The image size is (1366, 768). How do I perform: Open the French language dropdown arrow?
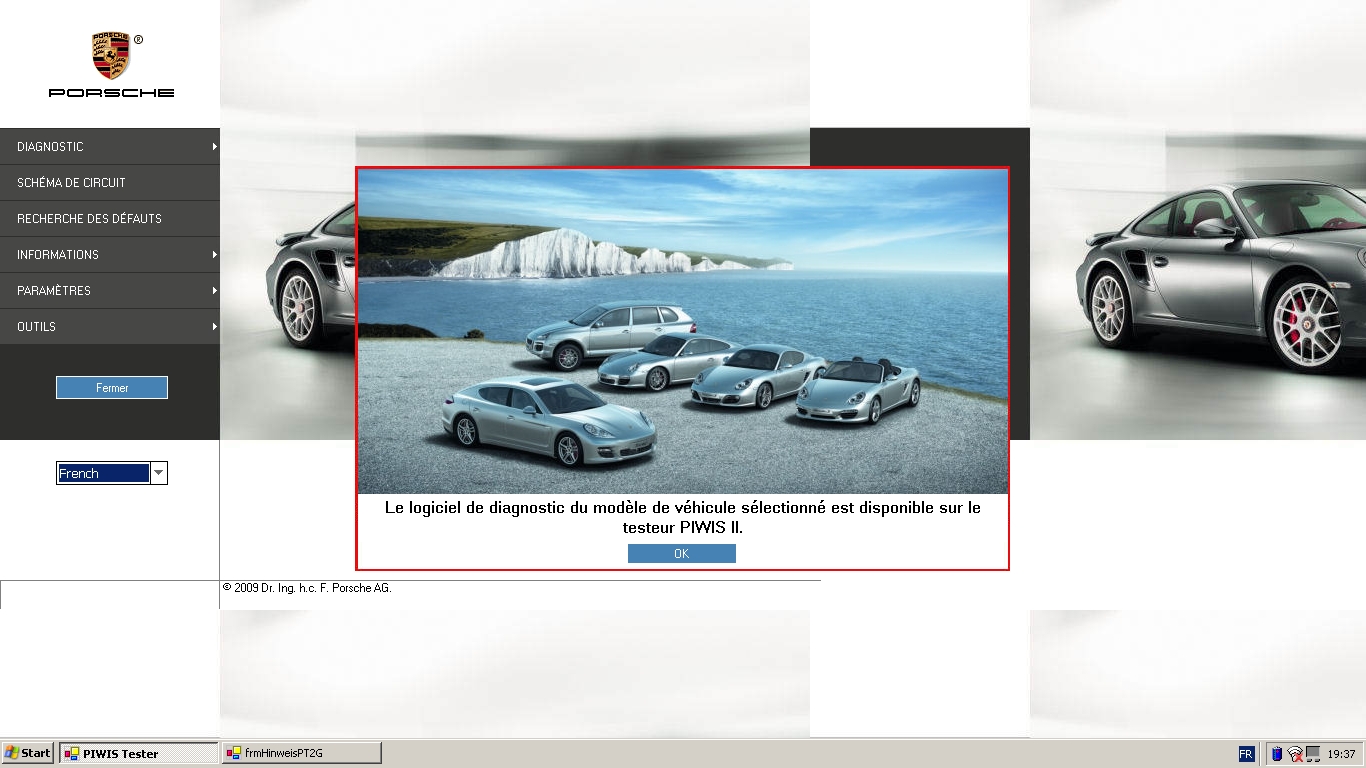[x=159, y=473]
